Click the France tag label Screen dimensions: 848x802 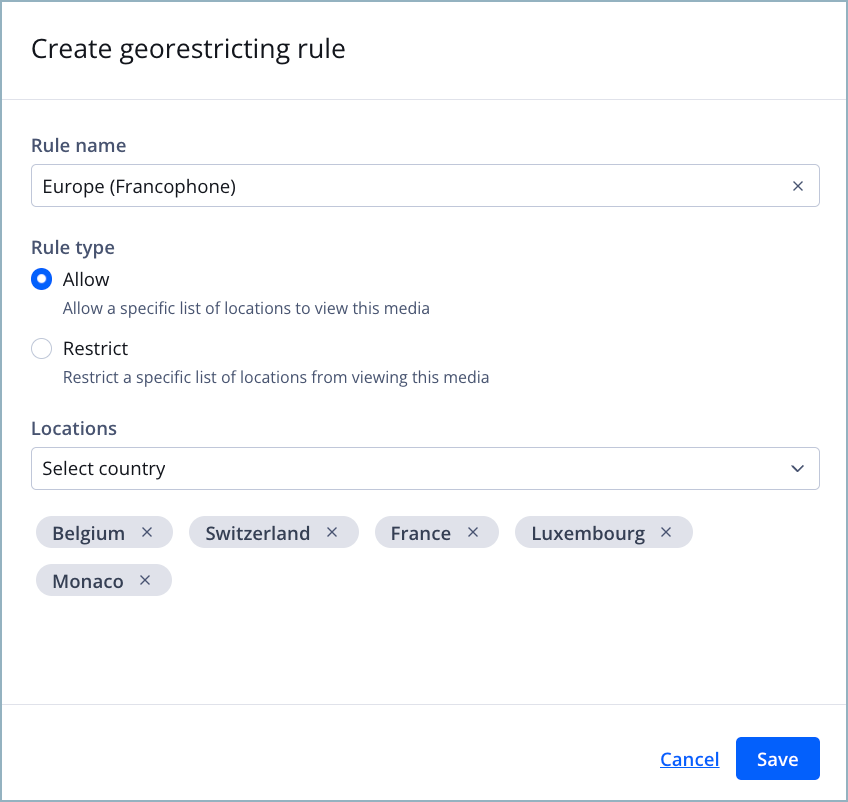[421, 533]
